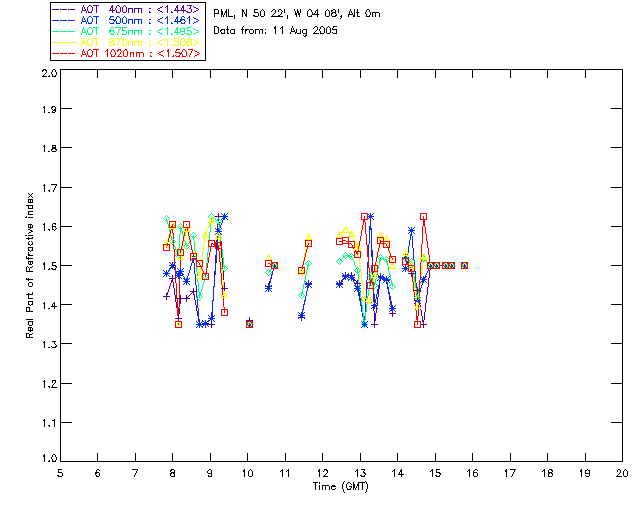Click the isolated data marker at 10 GMT
This screenshot has height=512, width=640.
[x=249, y=324]
